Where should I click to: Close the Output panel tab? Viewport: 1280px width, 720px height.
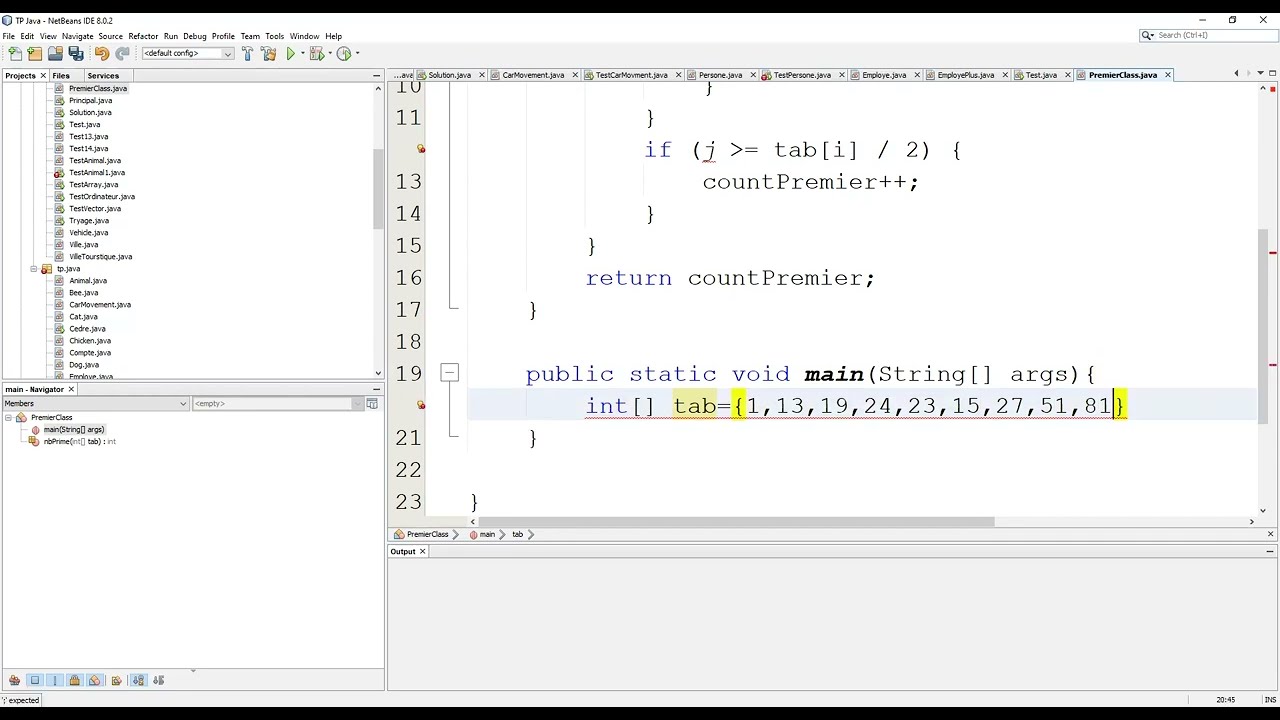coord(422,551)
